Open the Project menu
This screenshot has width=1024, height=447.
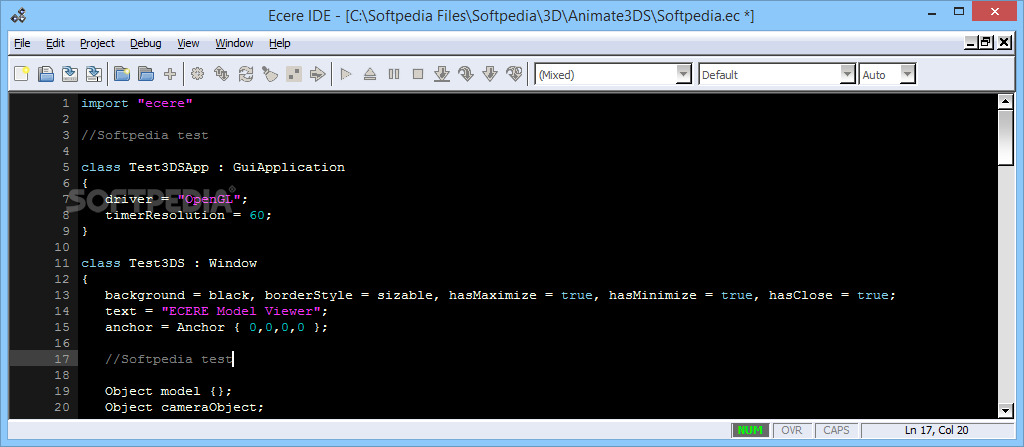(x=97, y=43)
